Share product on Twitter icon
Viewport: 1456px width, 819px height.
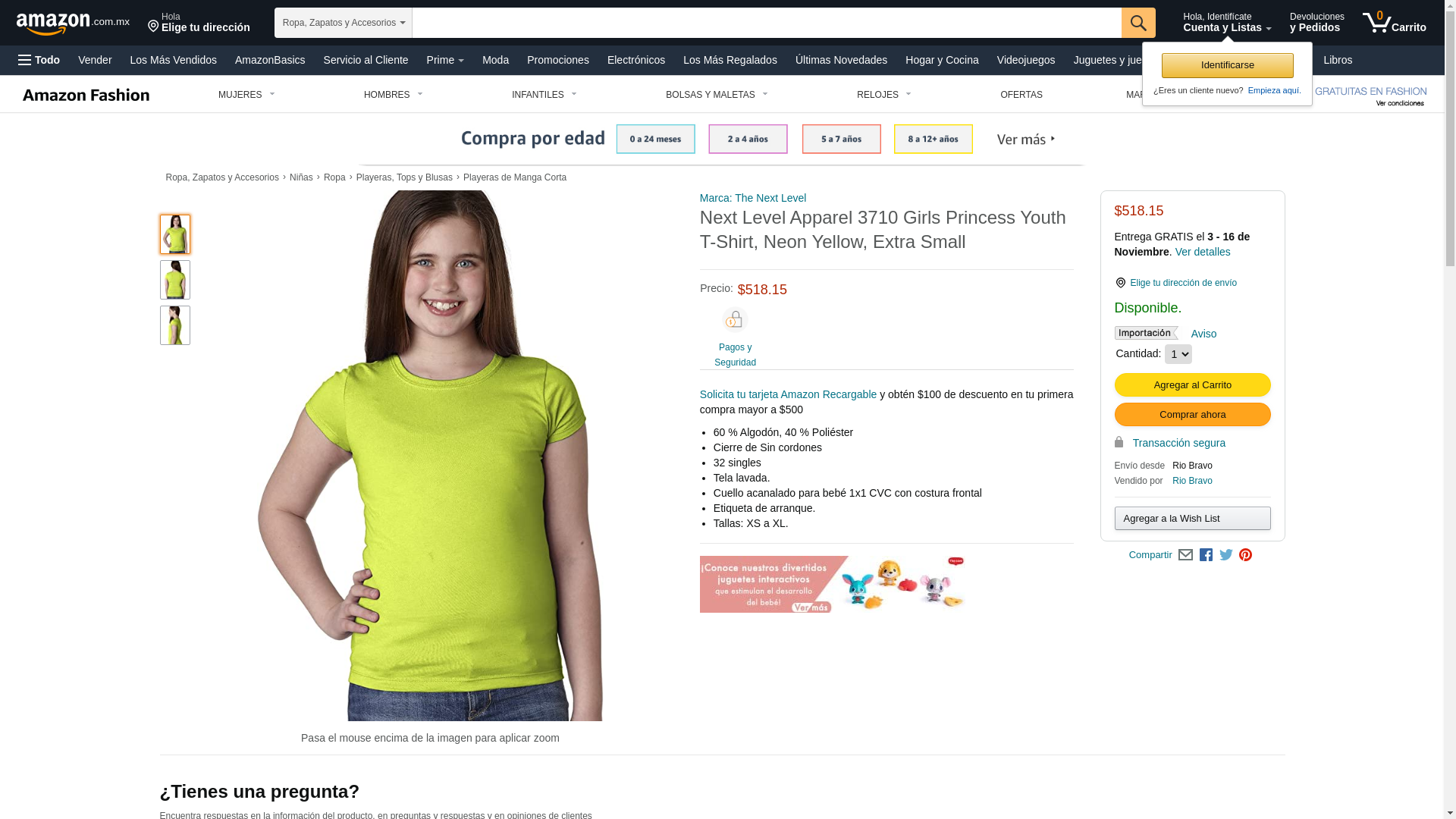click(x=1226, y=555)
